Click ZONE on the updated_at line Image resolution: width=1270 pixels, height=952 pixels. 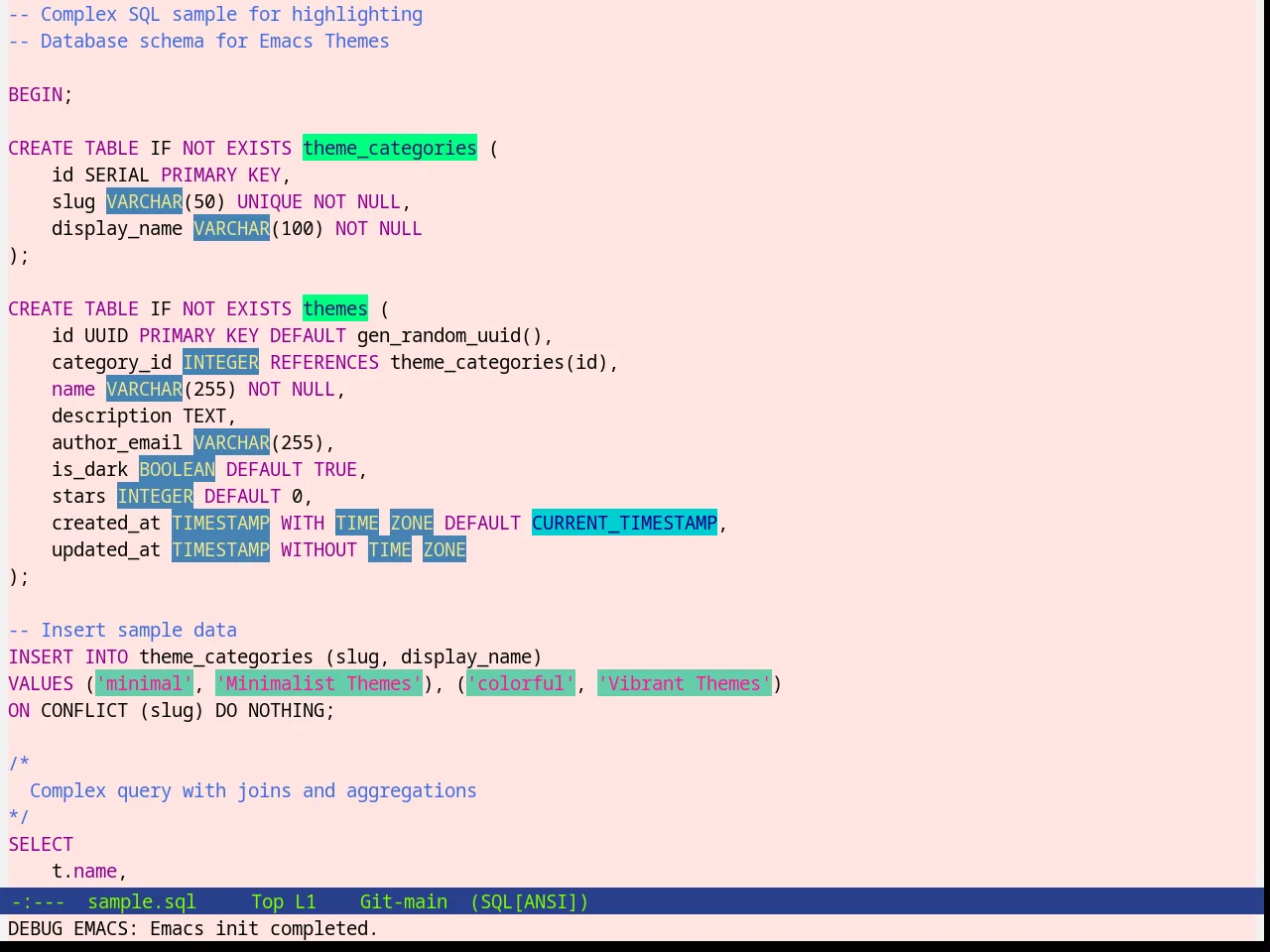[x=444, y=549]
